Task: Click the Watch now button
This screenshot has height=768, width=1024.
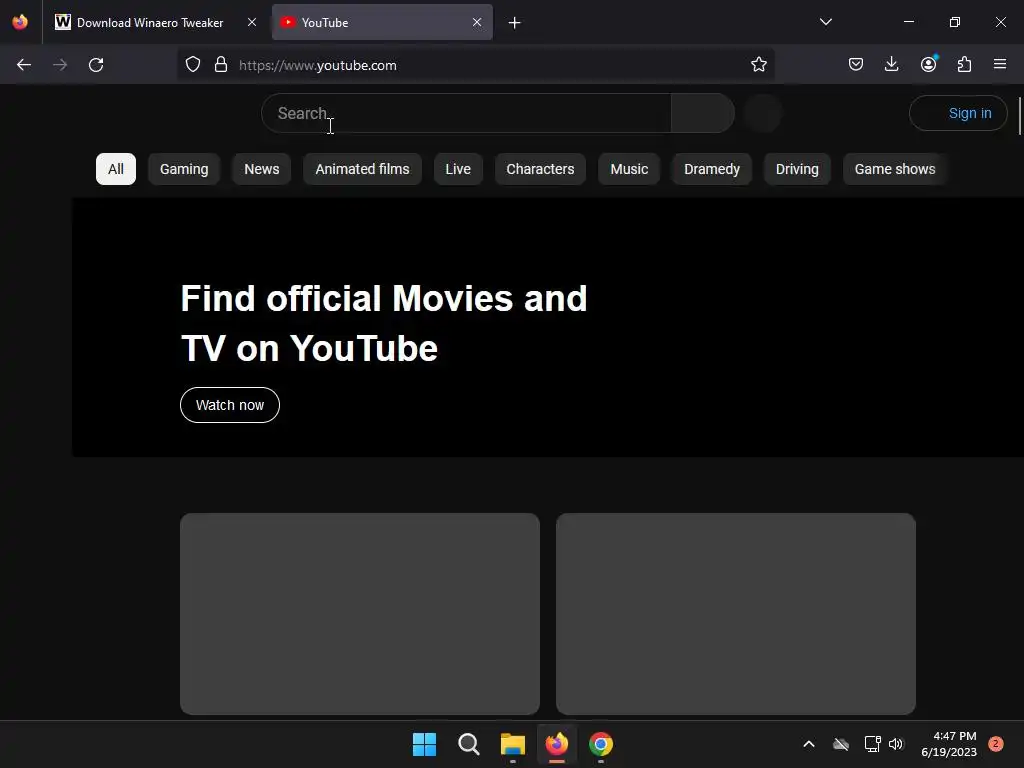Action: click(x=230, y=405)
